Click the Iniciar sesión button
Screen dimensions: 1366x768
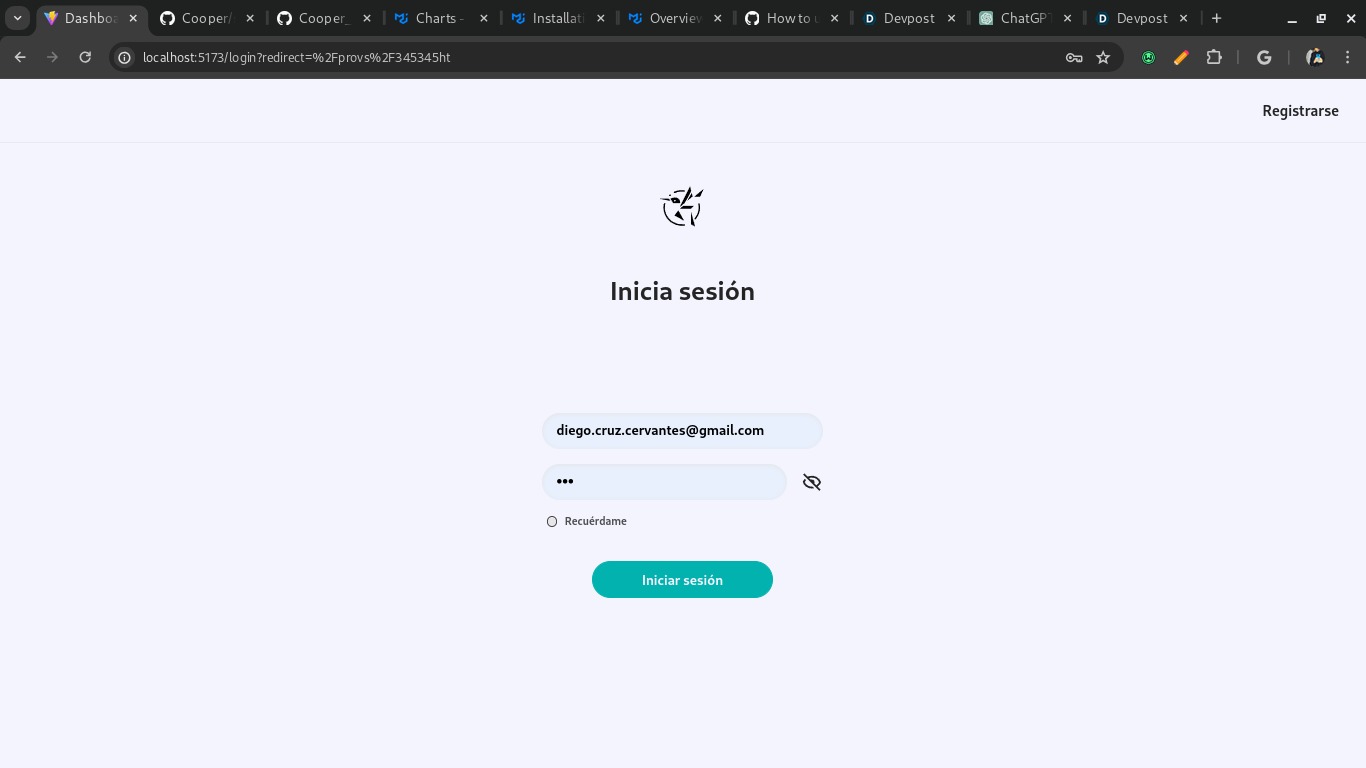pyautogui.click(x=682, y=580)
